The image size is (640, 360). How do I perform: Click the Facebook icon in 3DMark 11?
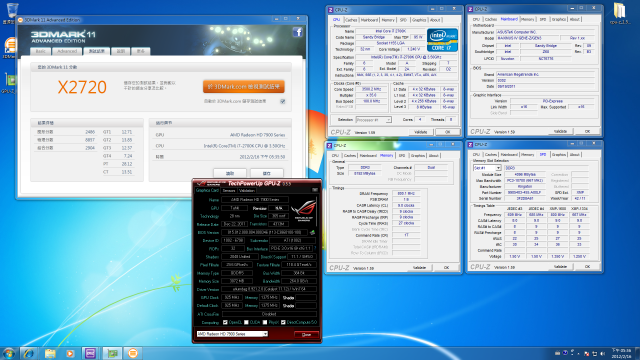click(298, 32)
